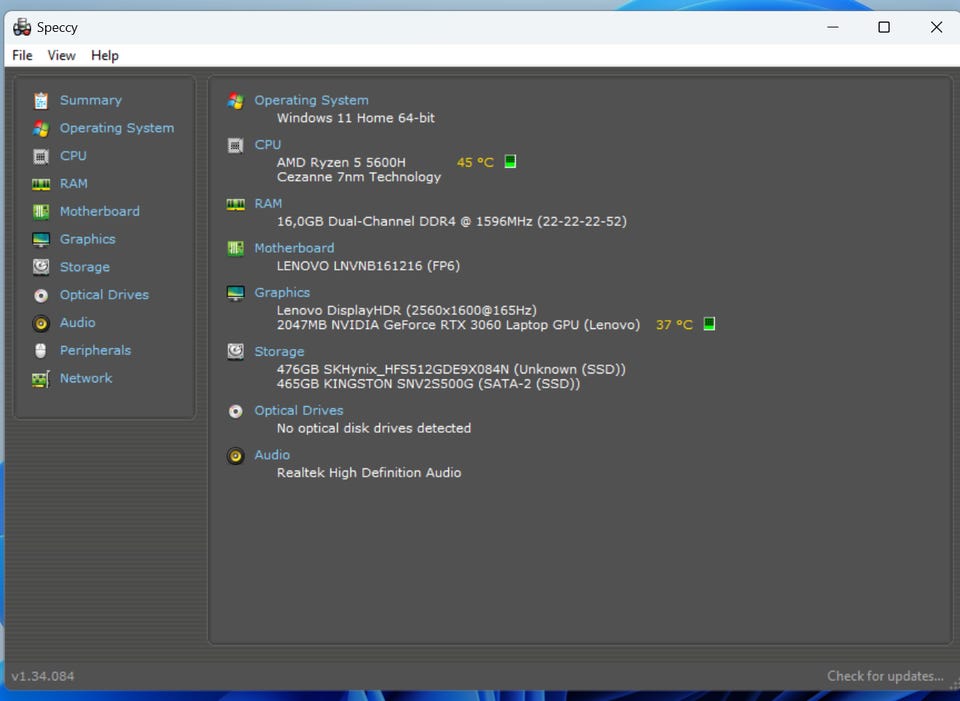Open the File menu
960x701 pixels.
coord(22,55)
